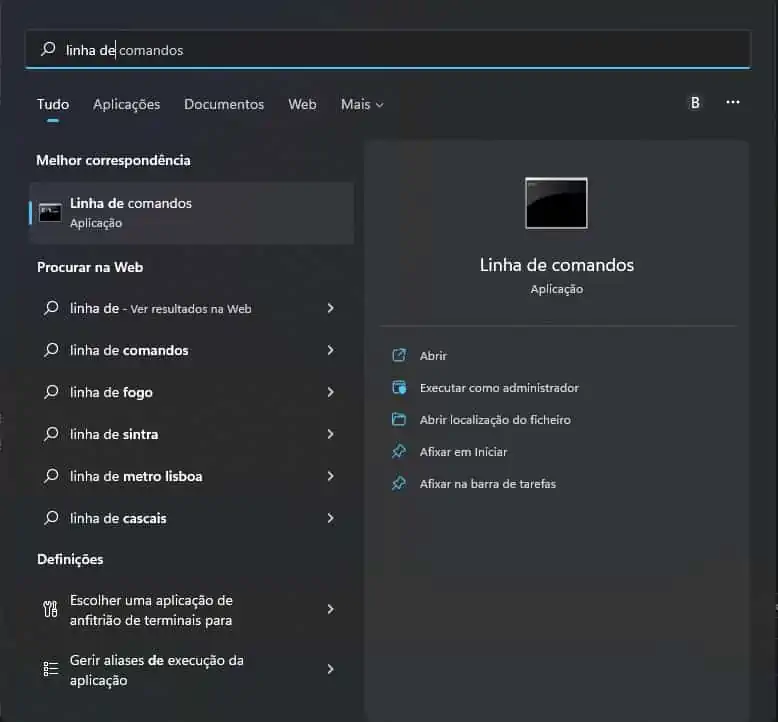Click search icon beside 'linha de metro lisboa'
Image resolution: width=778 pixels, height=722 pixels.
[51, 476]
